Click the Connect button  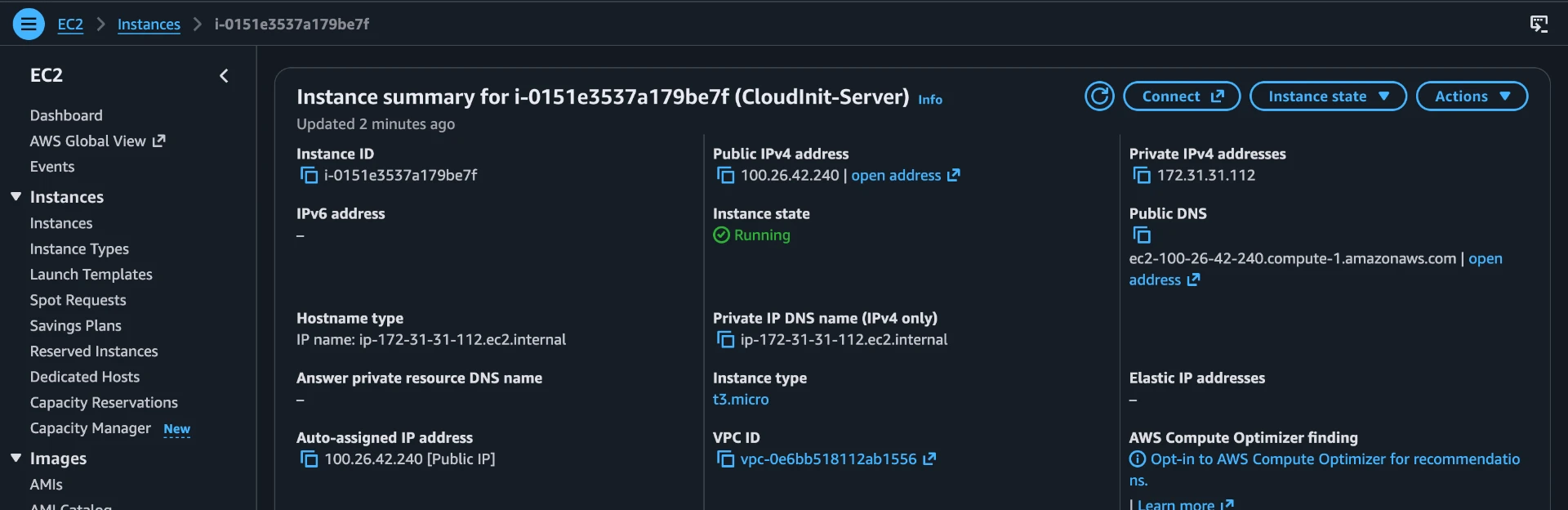tap(1182, 96)
